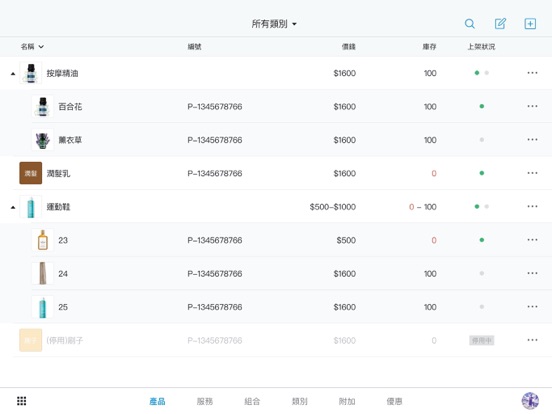Sort by 名稱 column chevron
Screen dimensions: 552x414
point(41,46)
